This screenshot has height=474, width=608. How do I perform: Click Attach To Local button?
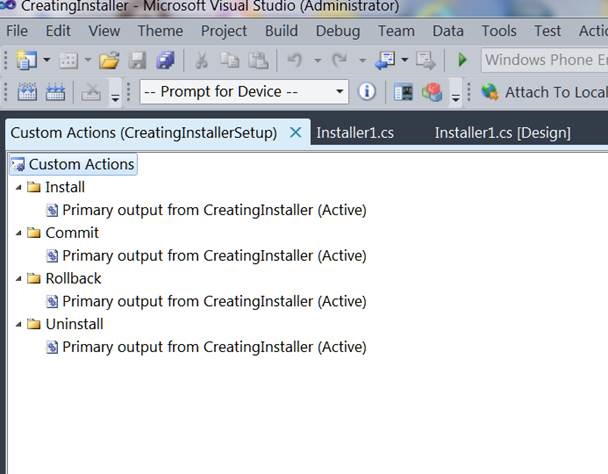545,92
